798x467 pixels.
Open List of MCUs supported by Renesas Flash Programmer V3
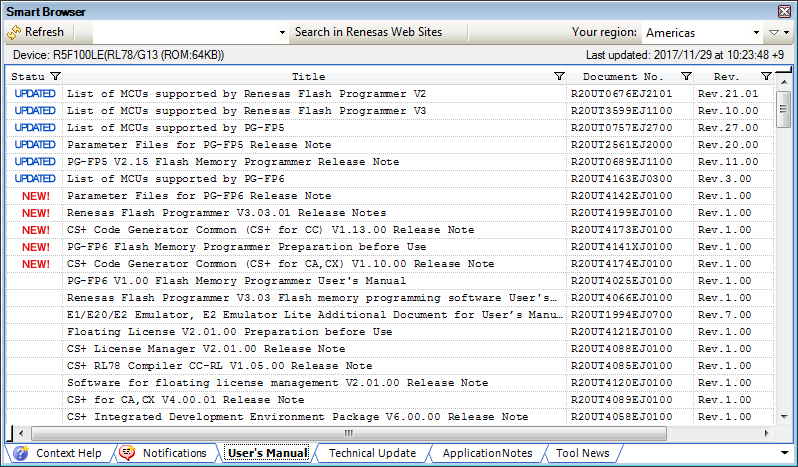click(246, 110)
